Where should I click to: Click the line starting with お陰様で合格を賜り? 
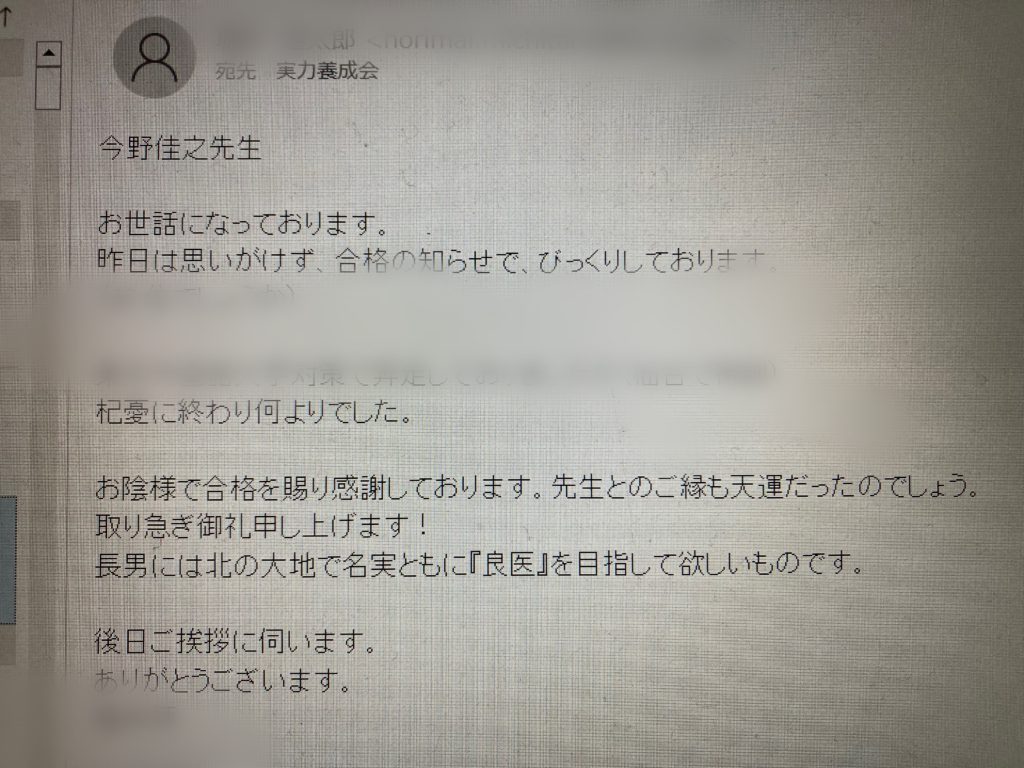click(537, 487)
